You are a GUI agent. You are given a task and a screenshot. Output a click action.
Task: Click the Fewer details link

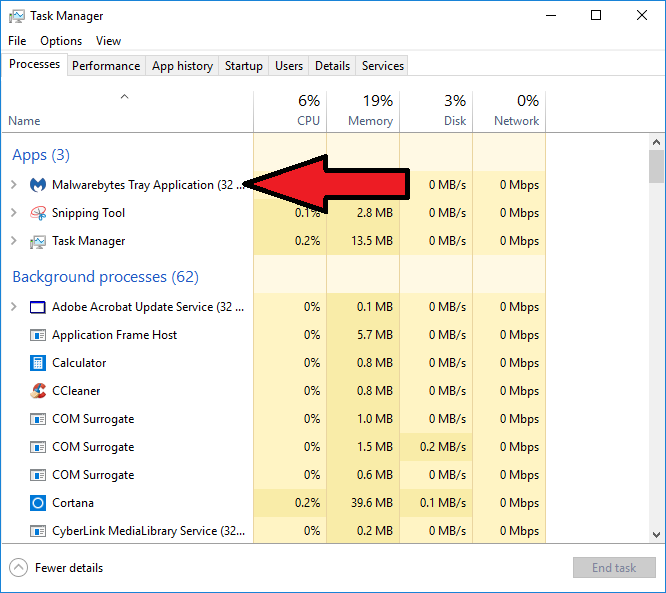(x=69, y=568)
